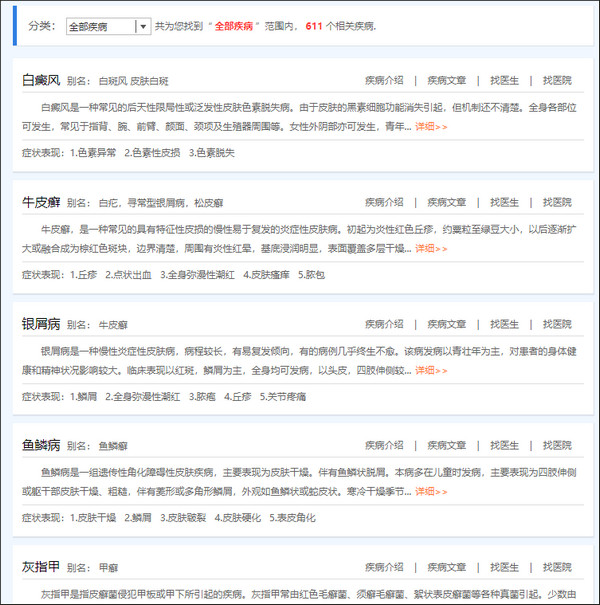Expand 详细>> for 鱼鳞病 description
This screenshot has height=605, width=600.
pyautogui.click(x=431, y=492)
